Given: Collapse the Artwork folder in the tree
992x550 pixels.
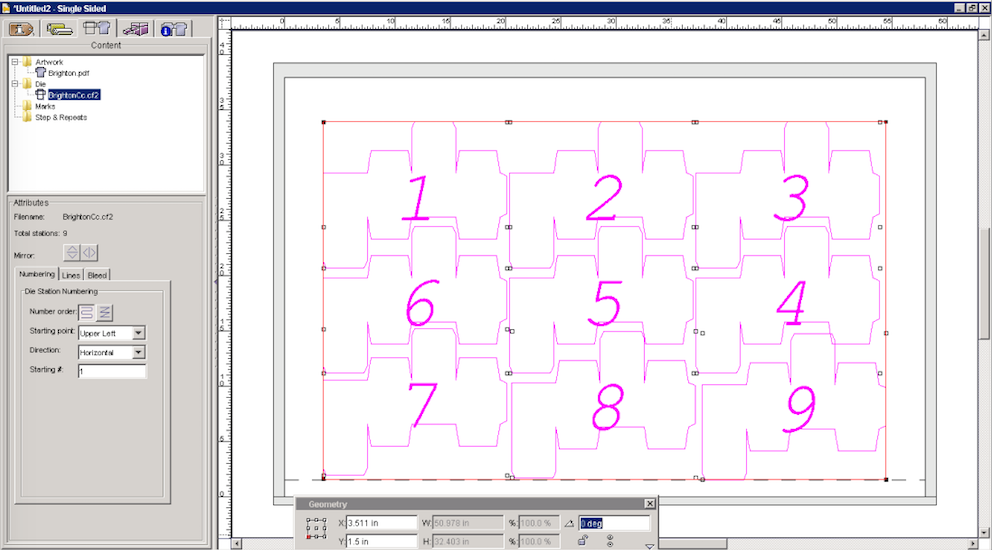Looking at the screenshot, I should (x=15, y=62).
